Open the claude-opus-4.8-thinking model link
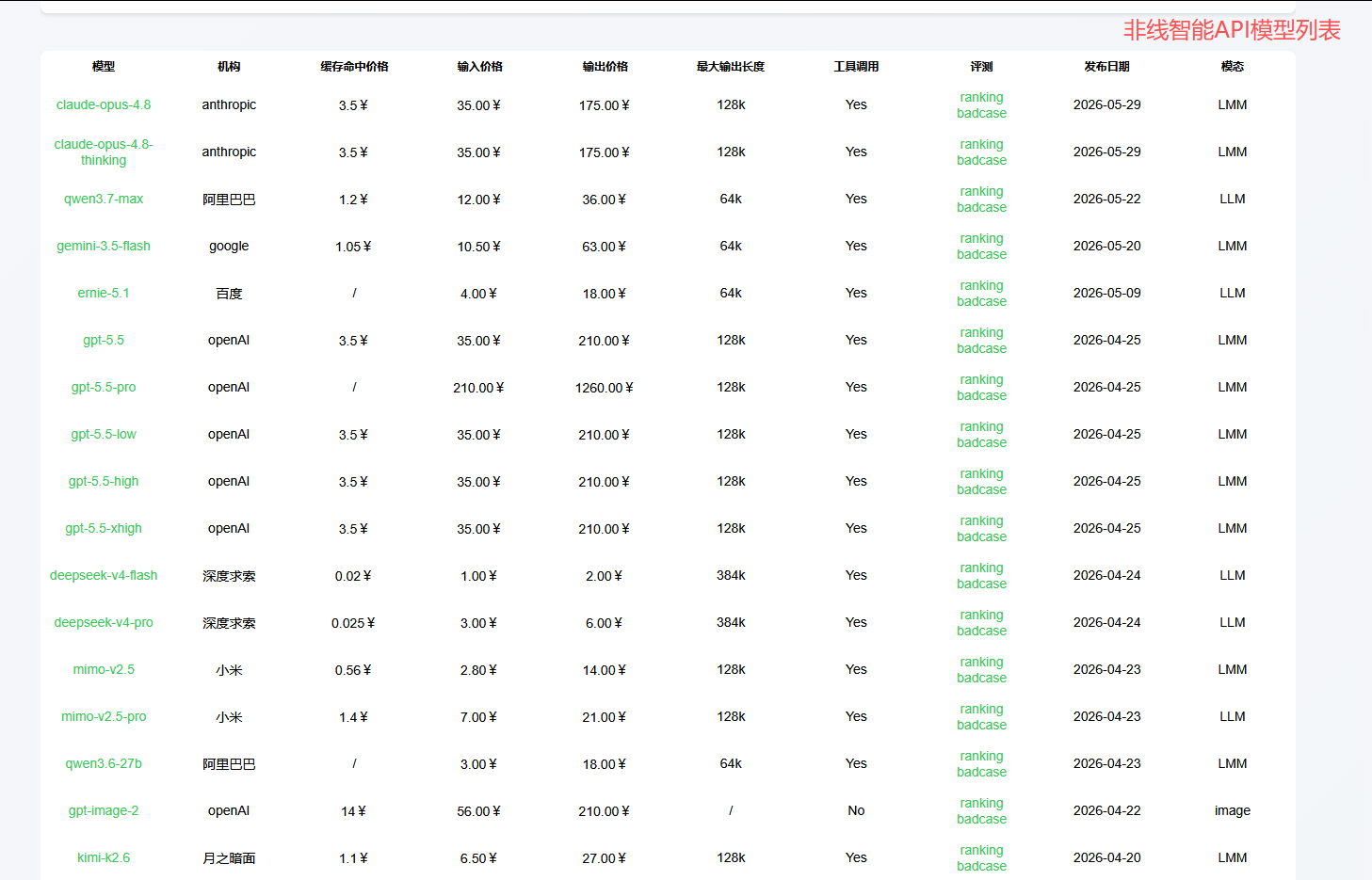This screenshot has height=880, width=1372. [x=104, y=152]
